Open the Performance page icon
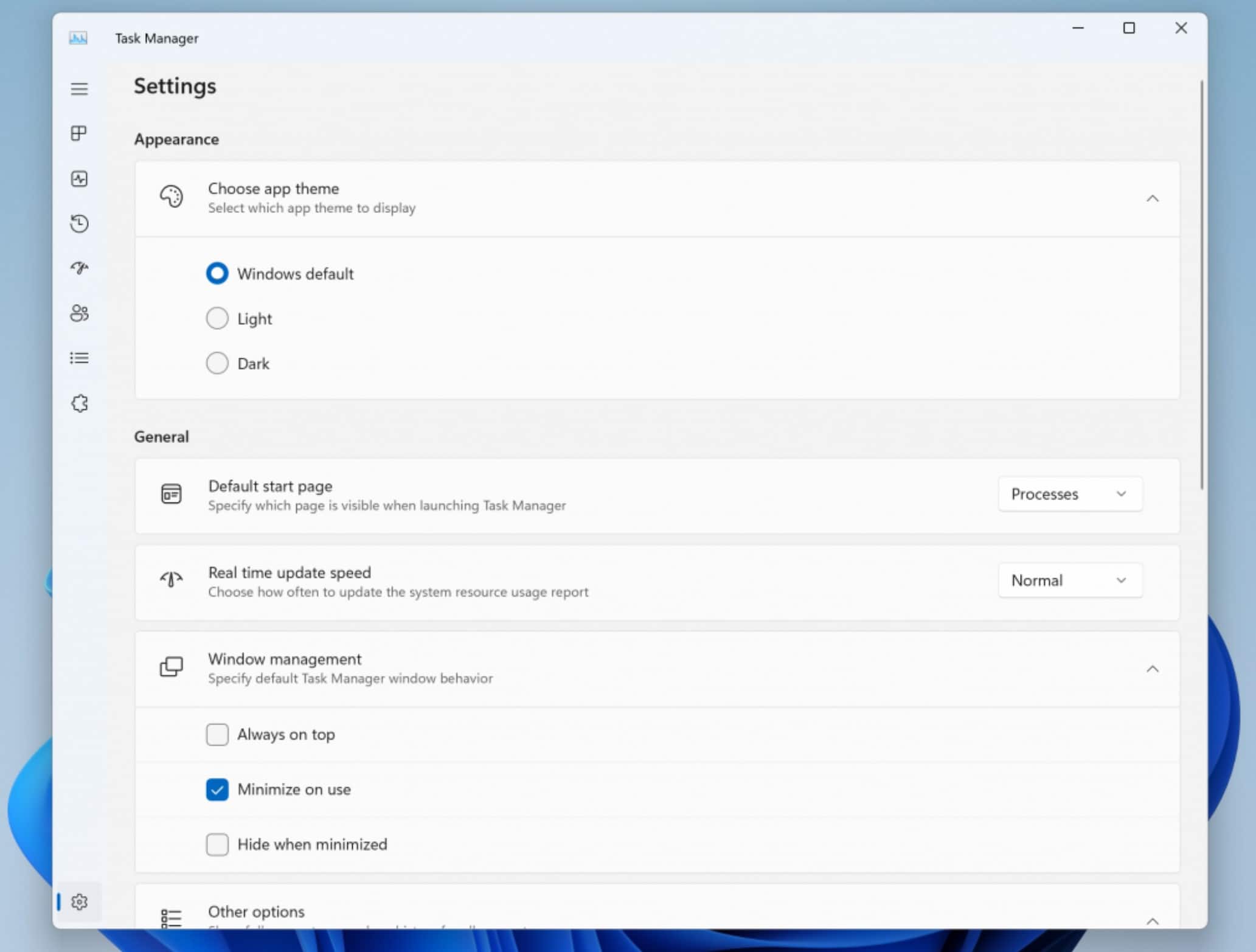The height and width of the screenshot is (952, 1256). [x=79, y=178]
